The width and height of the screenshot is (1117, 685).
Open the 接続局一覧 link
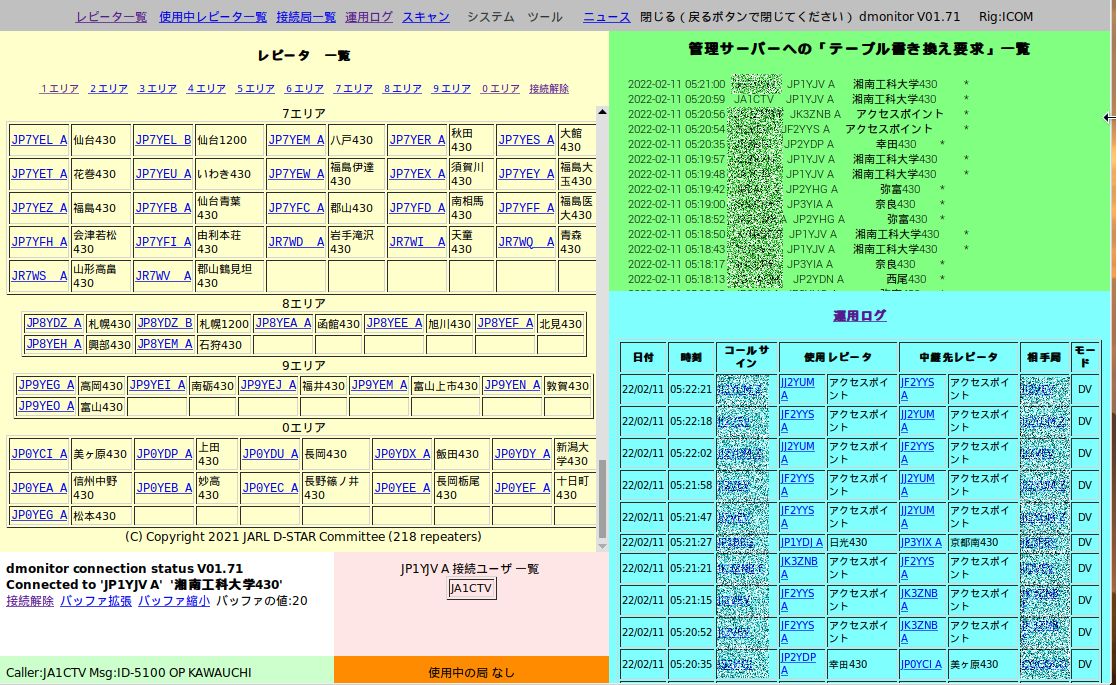306,16
